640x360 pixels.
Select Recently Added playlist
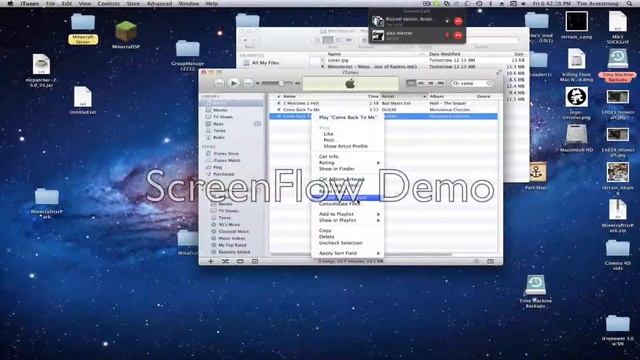pos(234,252)
